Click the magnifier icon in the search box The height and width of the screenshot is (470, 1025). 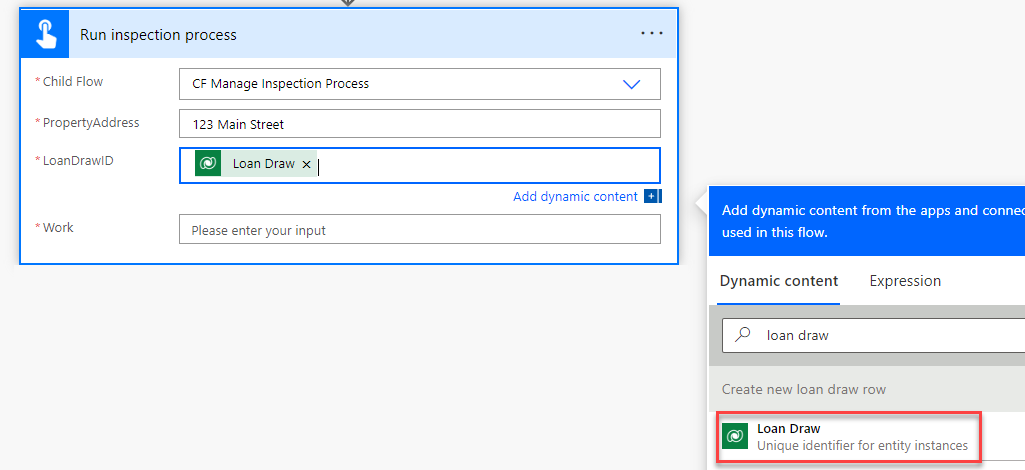click(742, 336)
